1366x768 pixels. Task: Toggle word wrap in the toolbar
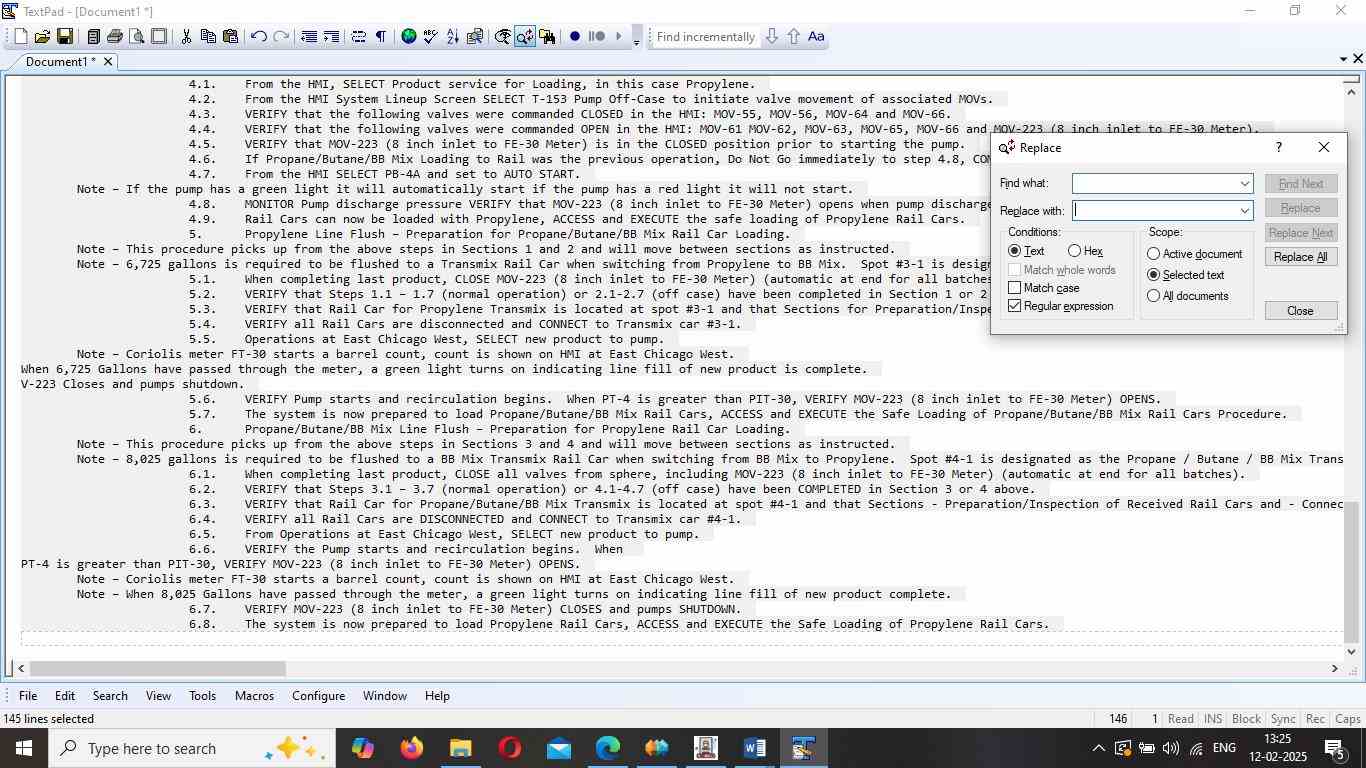pyautogui.click(x=359, y=37)
